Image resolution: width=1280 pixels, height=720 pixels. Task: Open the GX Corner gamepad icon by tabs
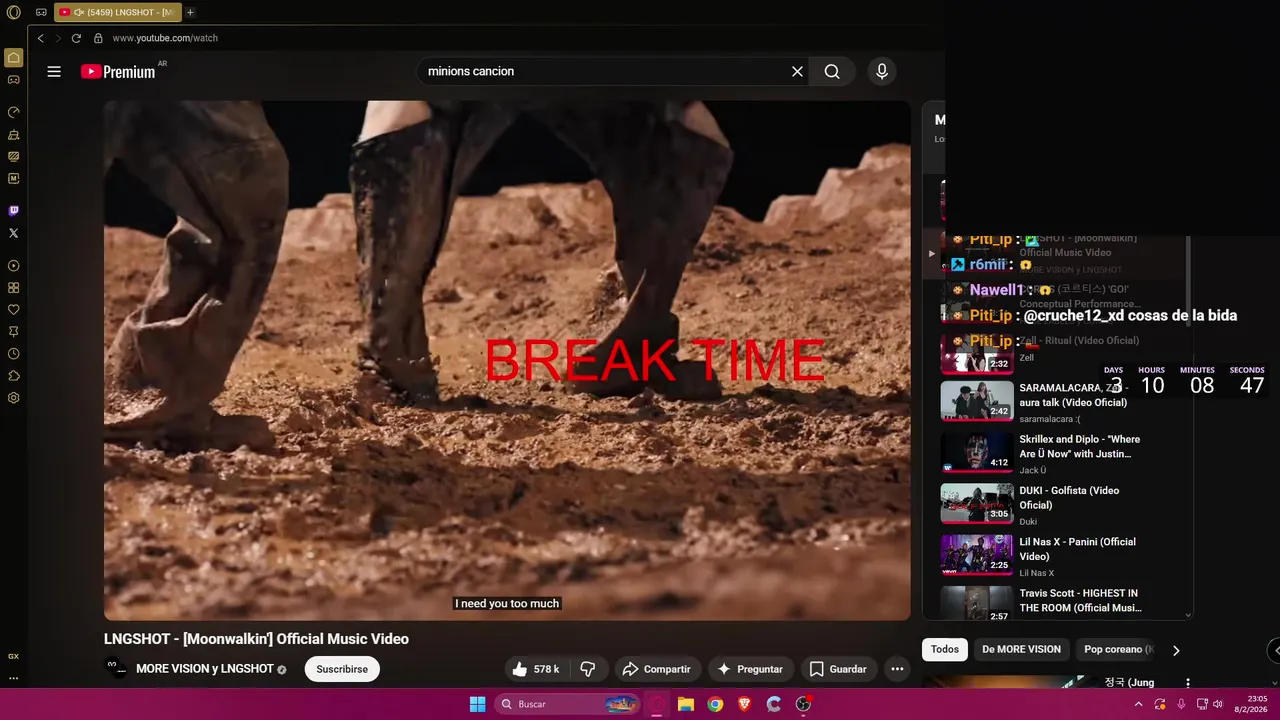41,12
